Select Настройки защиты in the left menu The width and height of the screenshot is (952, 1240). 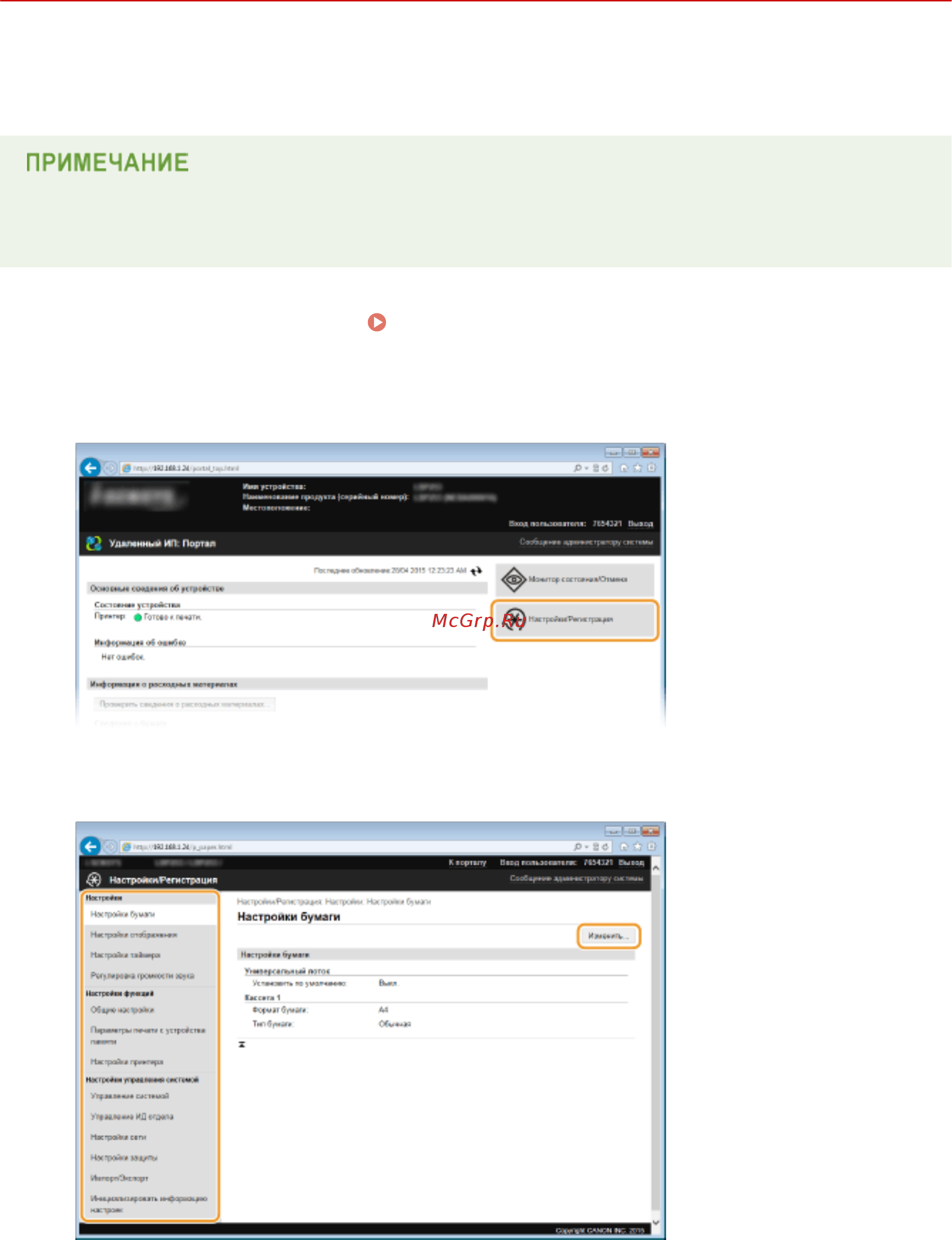tap(150, 1158)
